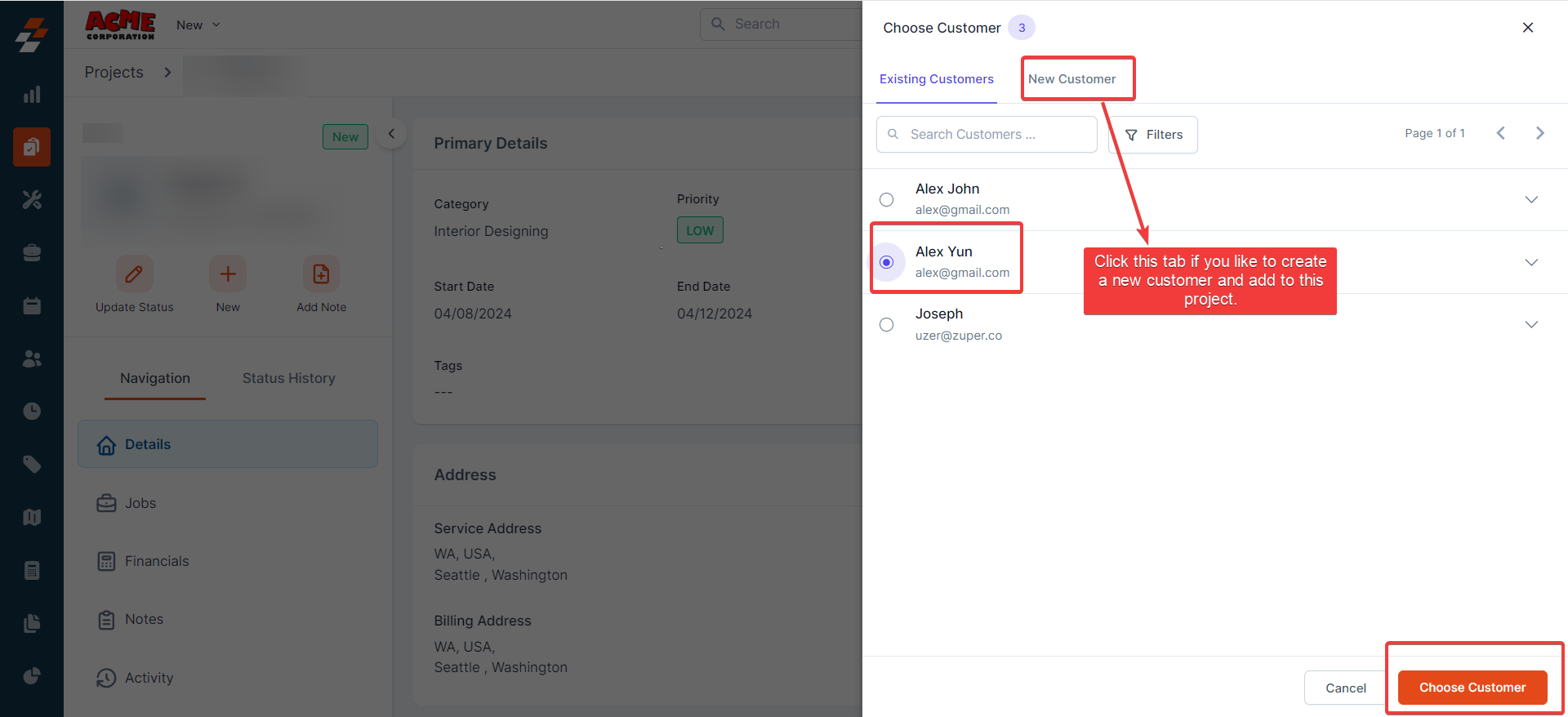This screenshot has height=717, width=1568.
Task: Open the calendar icon in left sidebar
Action: pos(32,306)
